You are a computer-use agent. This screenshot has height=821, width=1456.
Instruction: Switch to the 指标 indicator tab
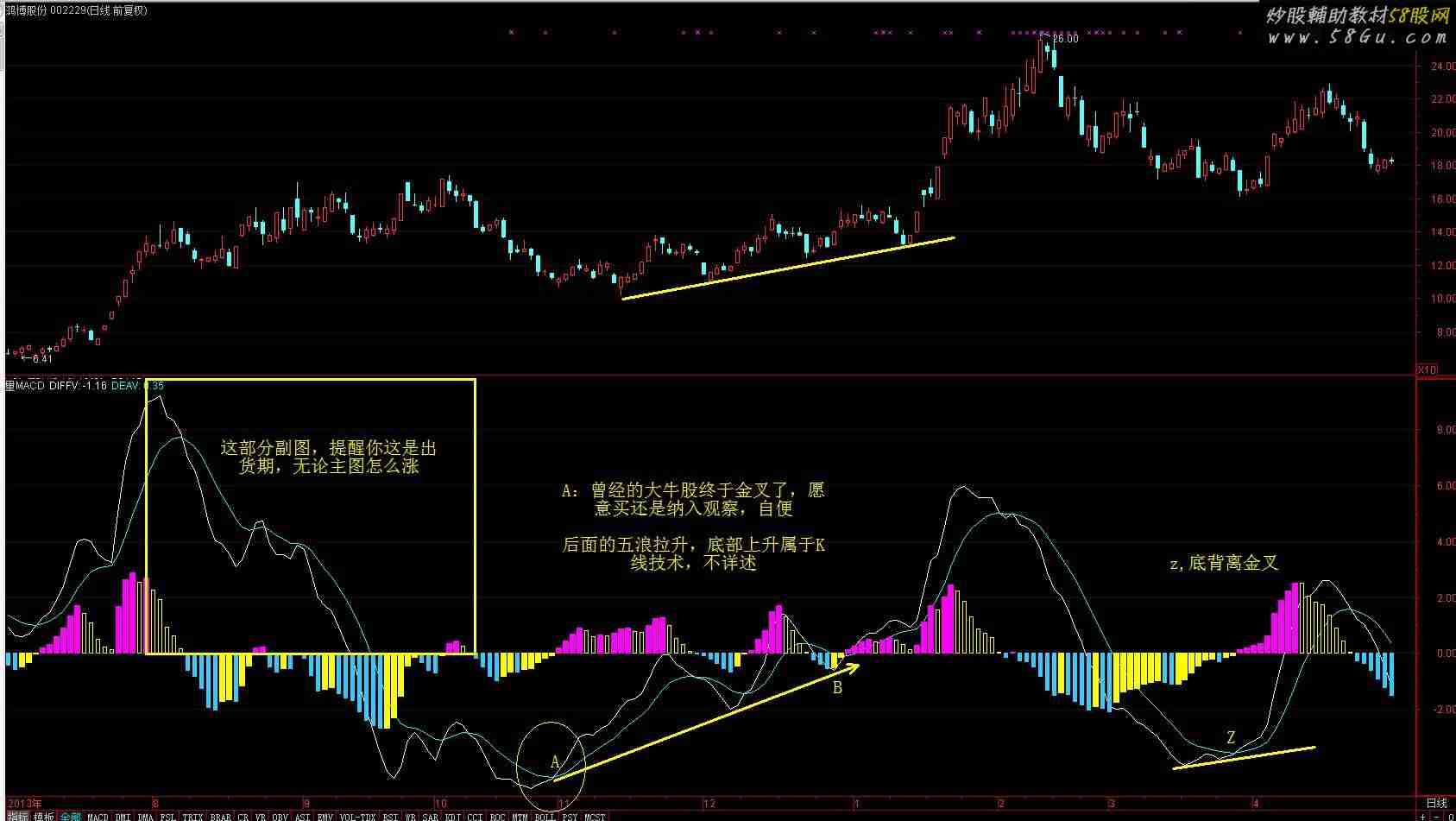pyautogui.click(x=17, y=816)
